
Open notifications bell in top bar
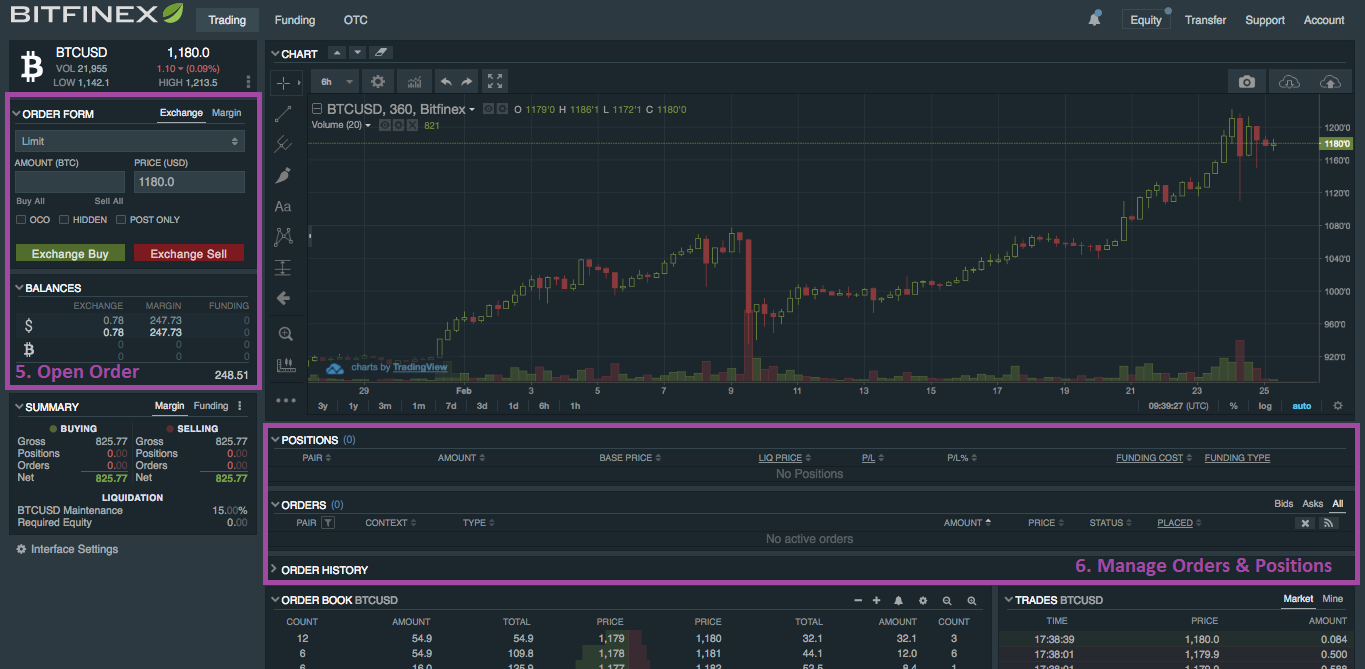pyautogui.click(x=1096, y=19)
